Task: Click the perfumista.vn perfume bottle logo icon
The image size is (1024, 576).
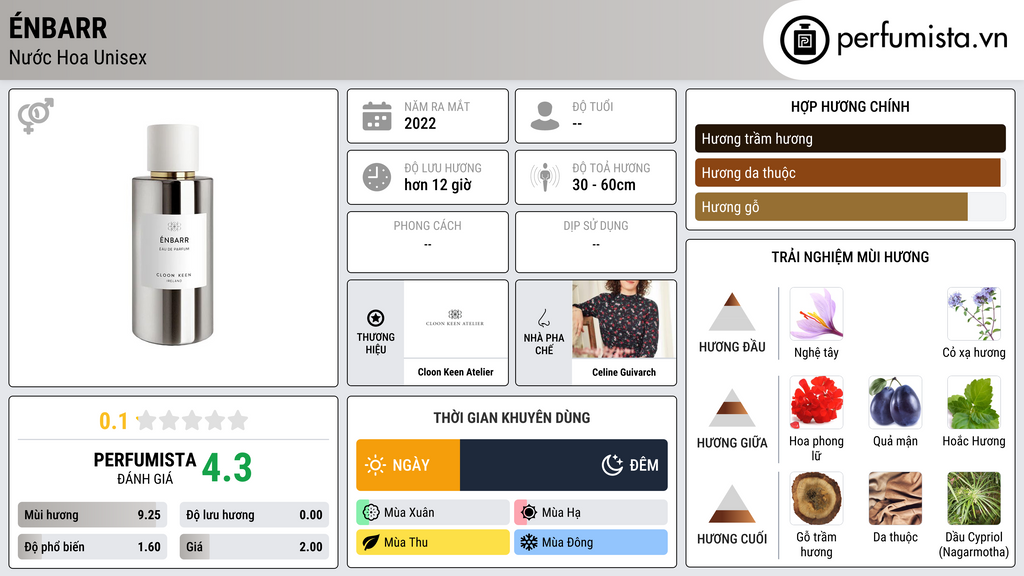Action: (x=804, y=40)
